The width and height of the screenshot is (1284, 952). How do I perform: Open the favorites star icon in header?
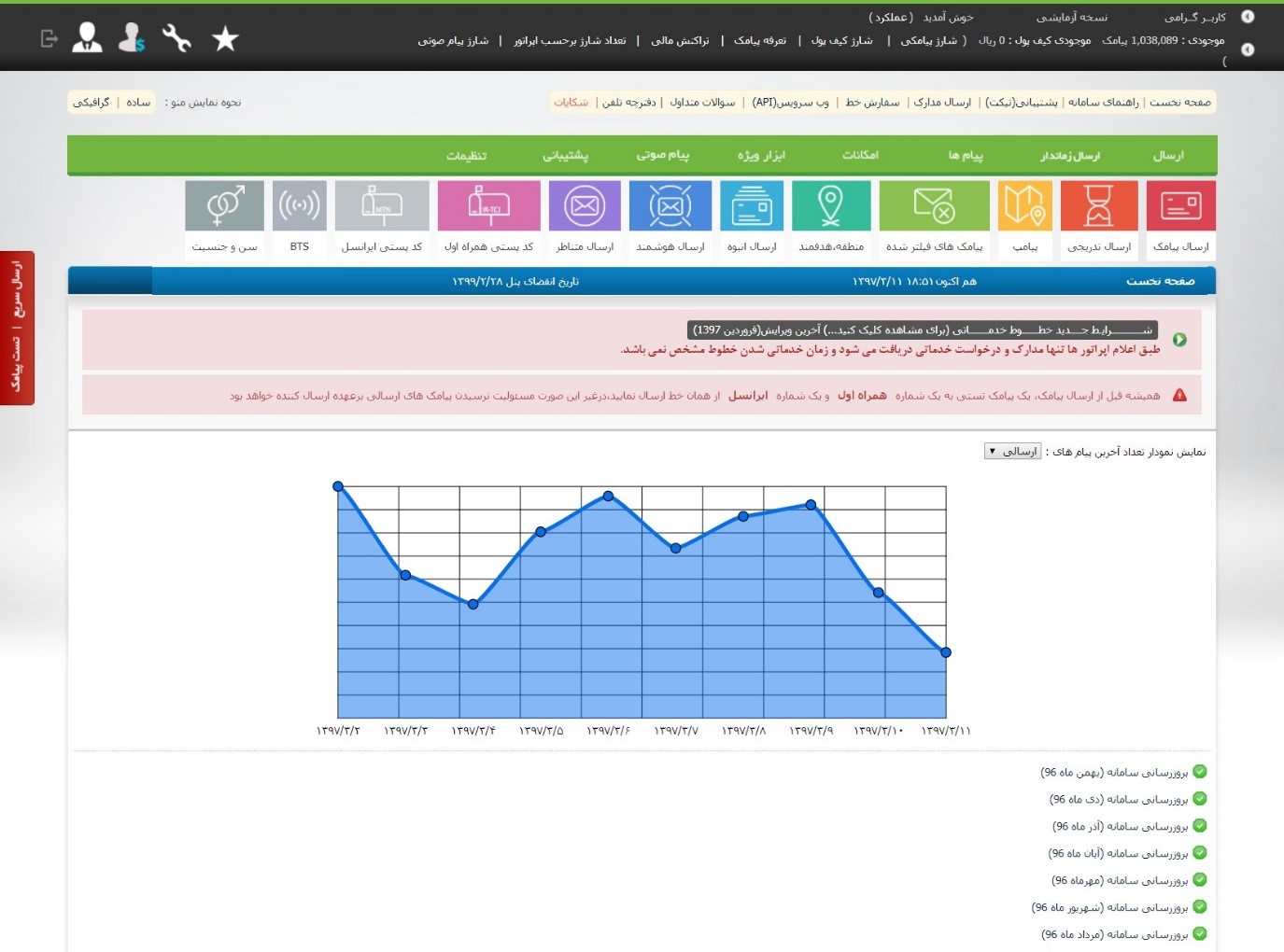click(225, 39)
